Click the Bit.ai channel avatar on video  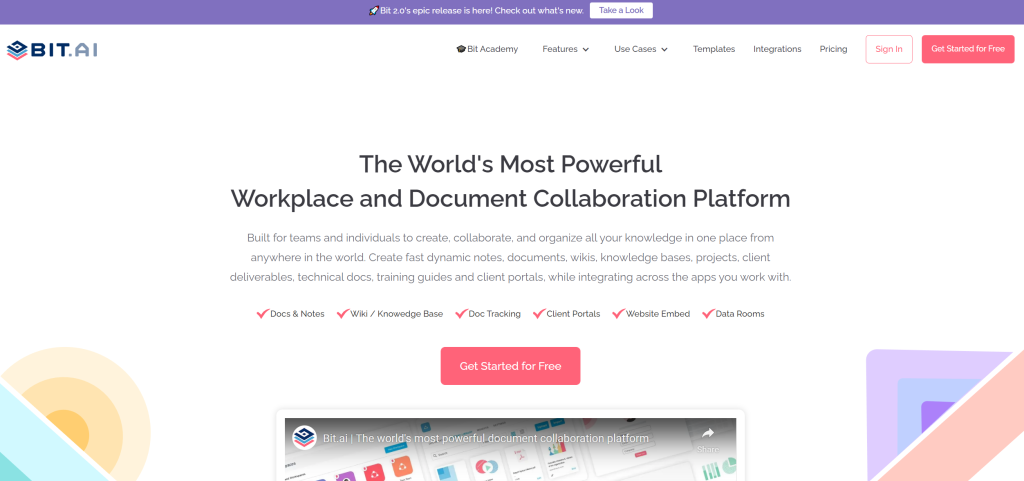coord(304,438)
